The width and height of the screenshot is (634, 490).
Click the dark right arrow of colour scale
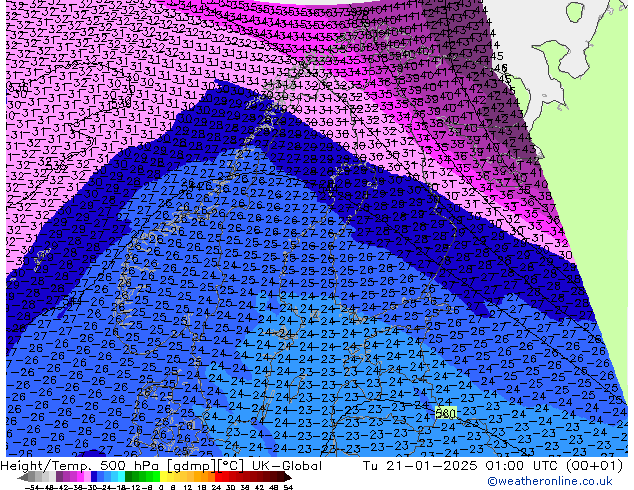click(x=288, y=477)
